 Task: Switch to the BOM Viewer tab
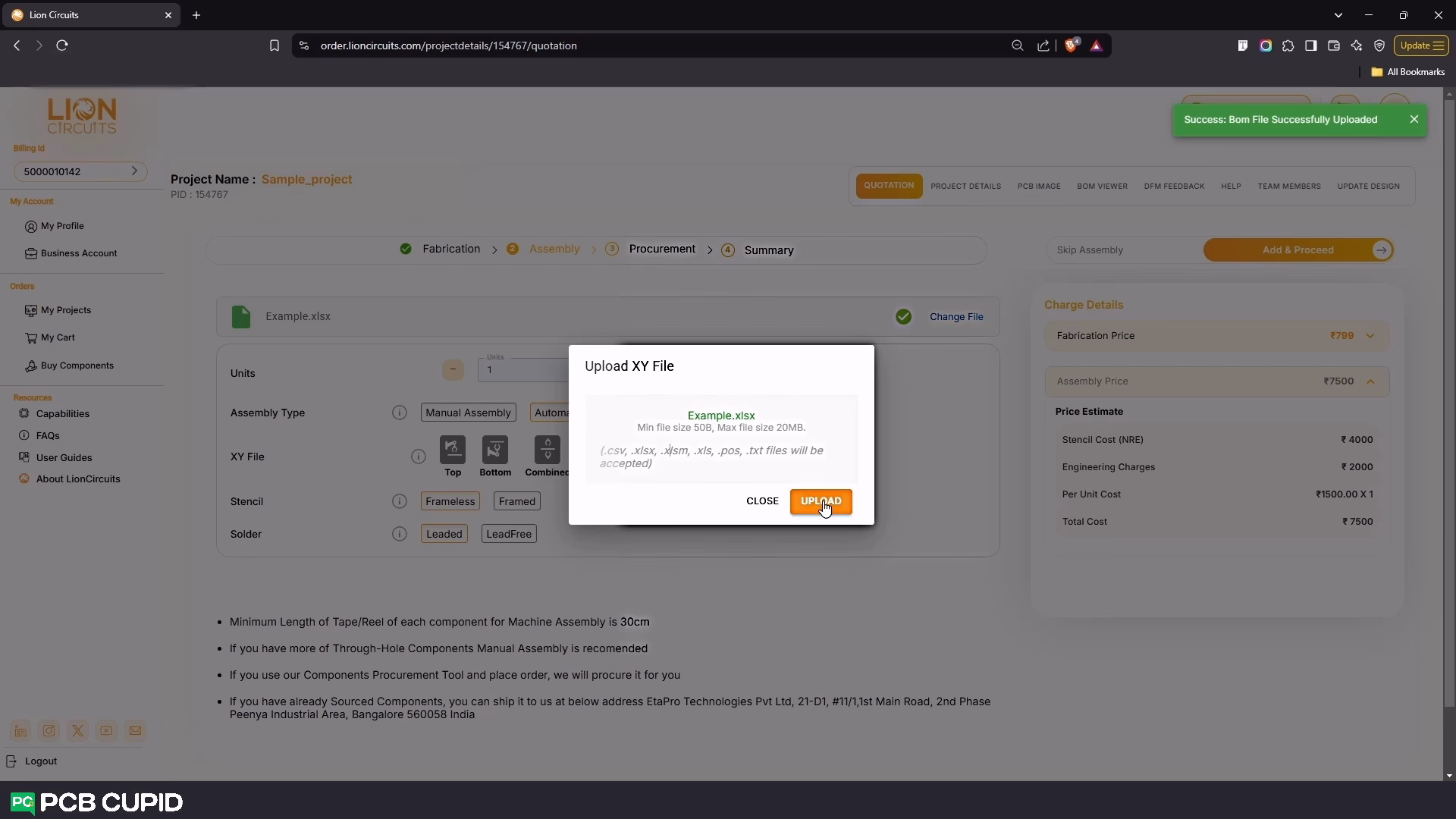(x=1102, y=186)
